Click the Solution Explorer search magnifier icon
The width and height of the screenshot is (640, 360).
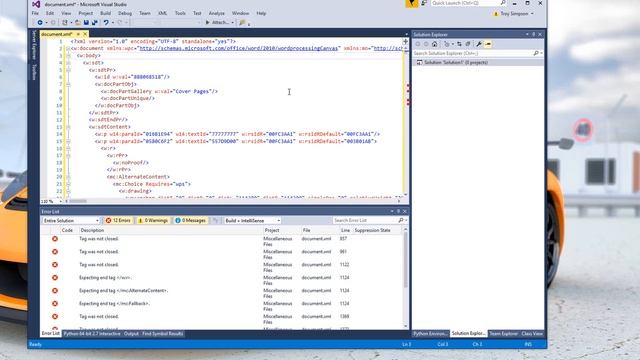coord(536,53)
